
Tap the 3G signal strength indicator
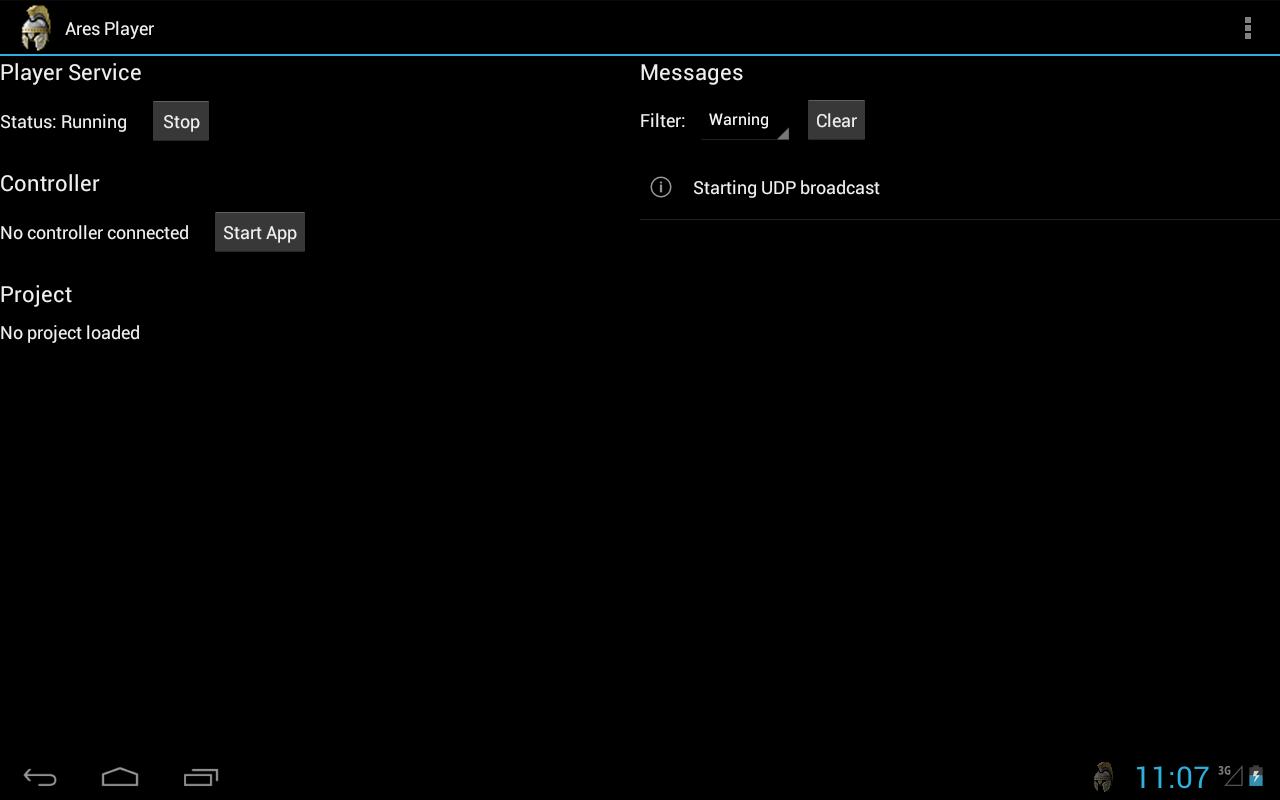[1231, 775]
